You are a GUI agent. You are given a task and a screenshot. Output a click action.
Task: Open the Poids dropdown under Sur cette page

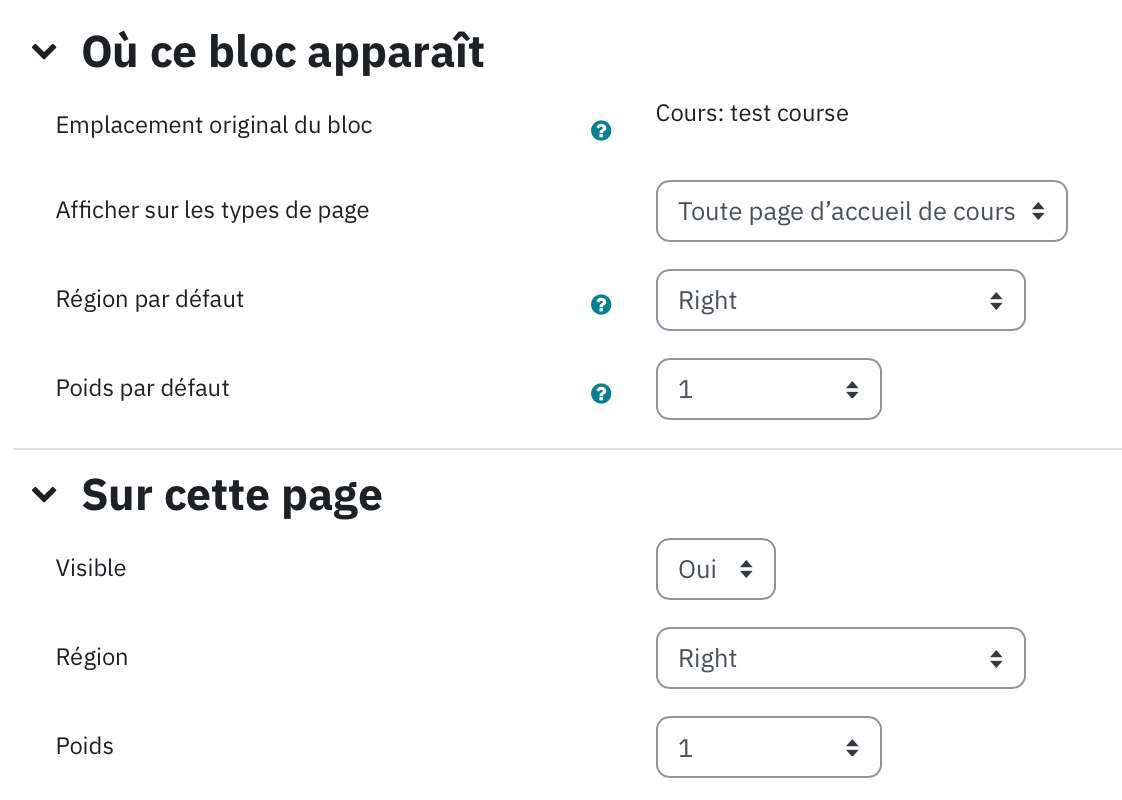(x=769, y=747)
